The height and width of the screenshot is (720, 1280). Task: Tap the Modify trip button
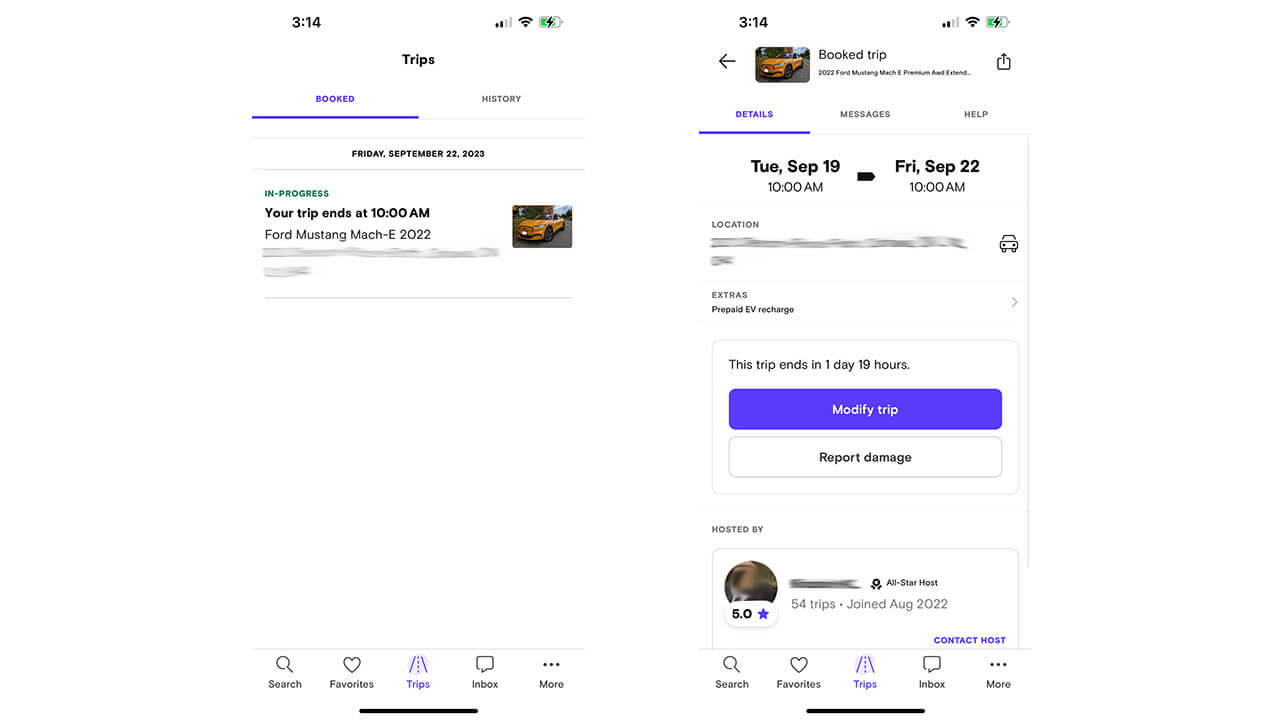[x=865, y=410]
